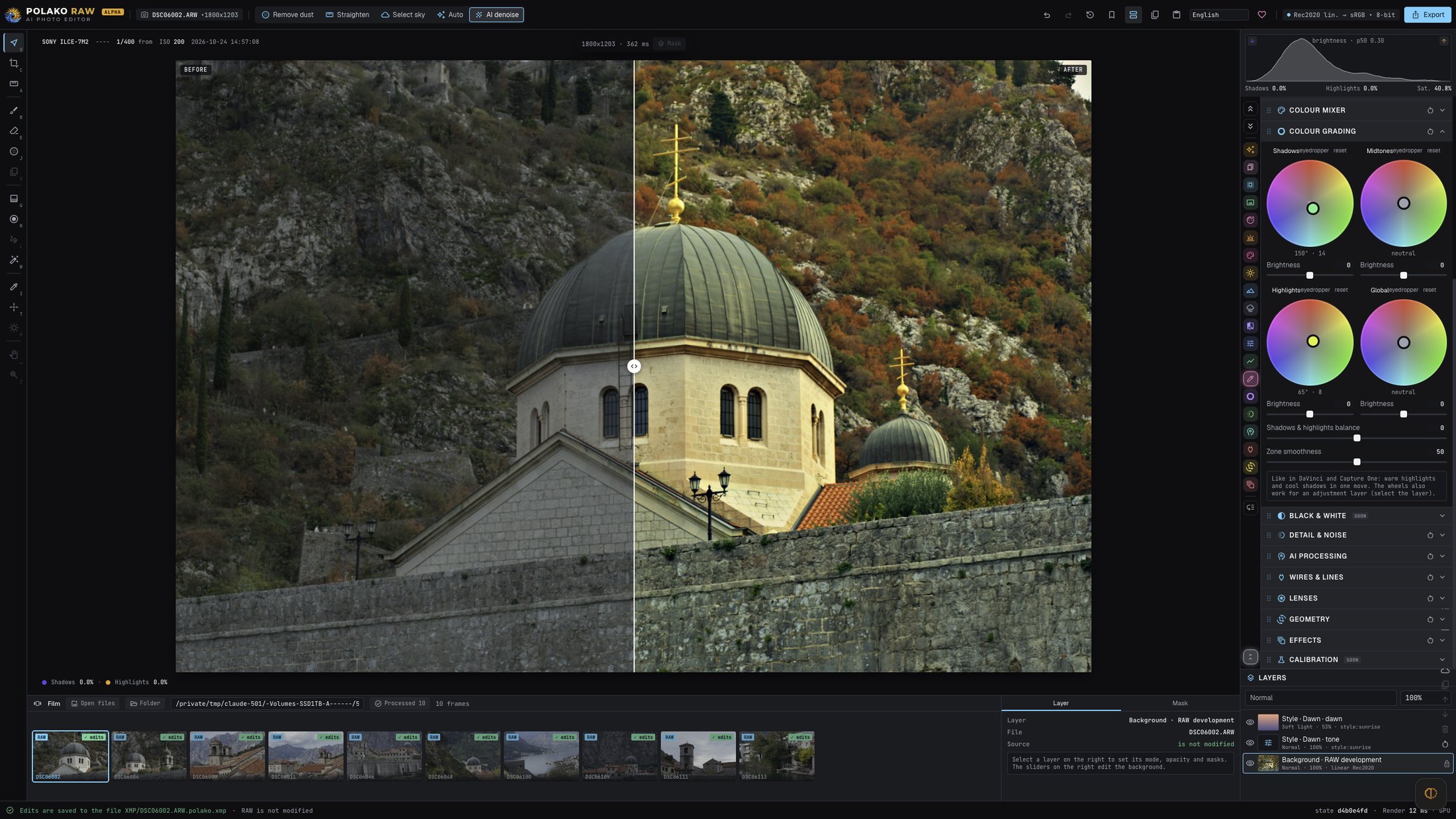The height and width of the screenshot is (819, 1456).
Task: Open the Normal blend mode dropdown
Action: click(x=1320, y=698)
